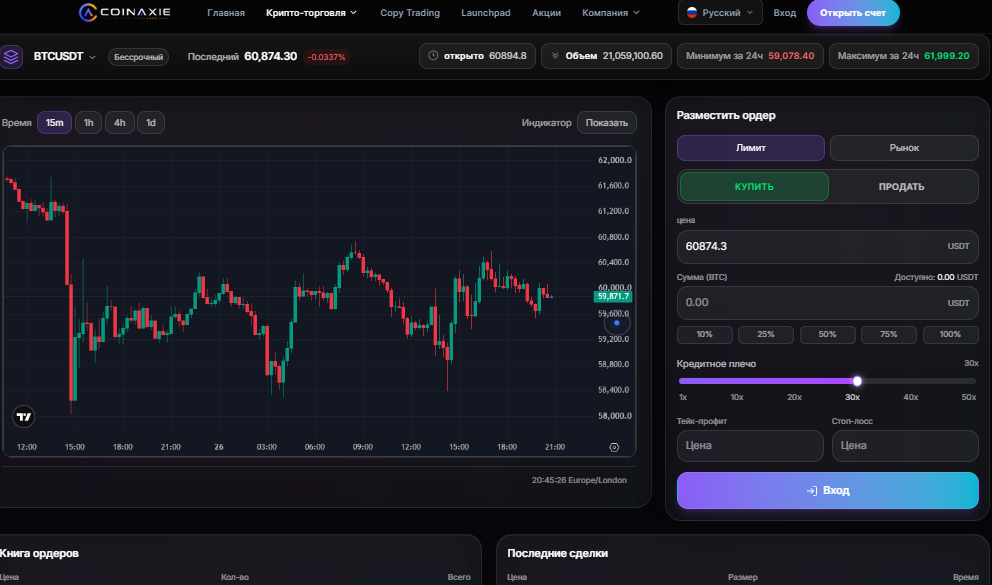Go to Главная page

coord(226,13)
